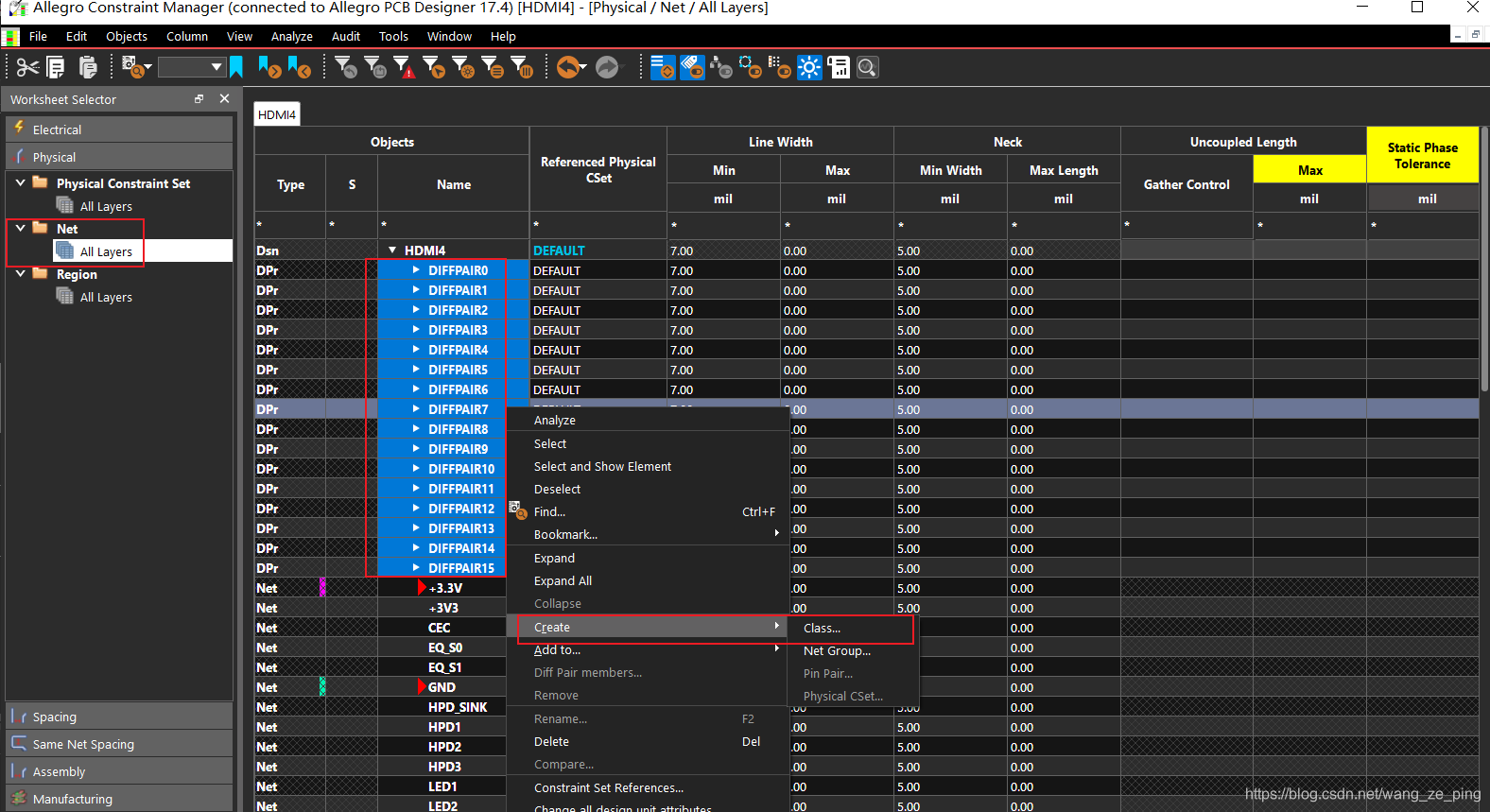Select All Layers under Physical Constraint Set
Screen dimensions: 1490x812
pyautogui.click(x=106, y=206)
